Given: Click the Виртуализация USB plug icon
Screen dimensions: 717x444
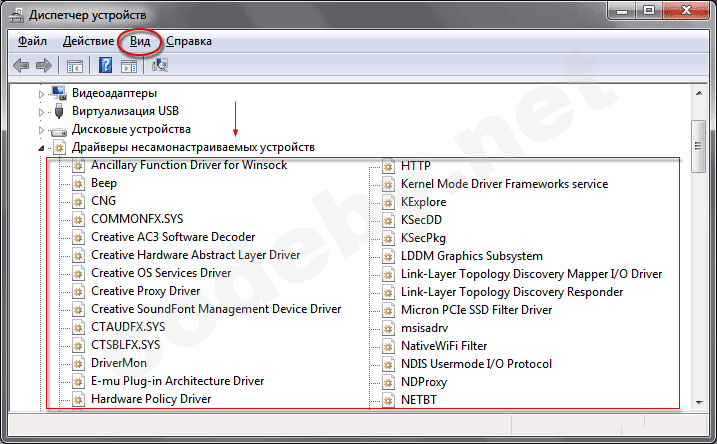Looking at the screenshot, I should tap(59, 111).
